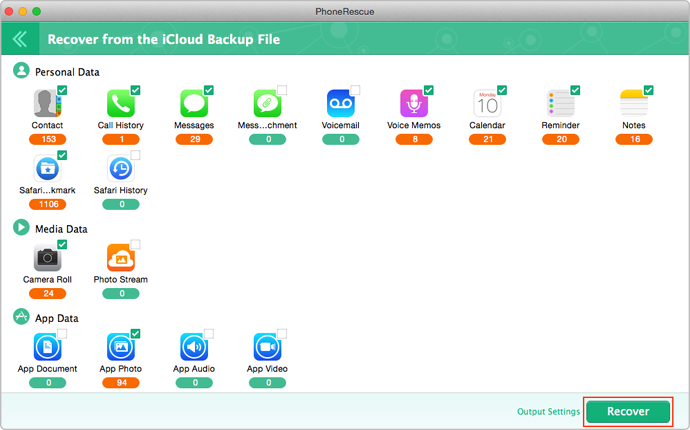Select the App Document icon
The width and height of the screenshot is (690, 430).
click(x=47, y=347)
